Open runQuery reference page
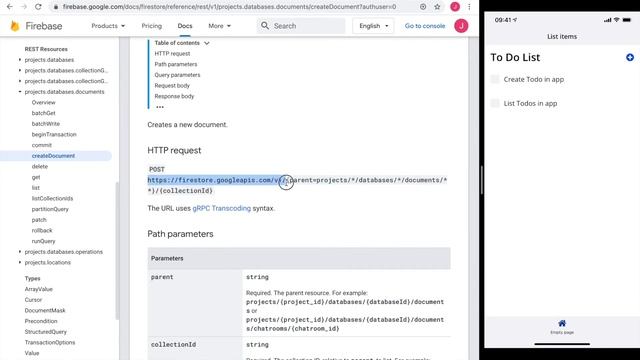This screenshot has height=360, width=640. click(x=43, y=241)
